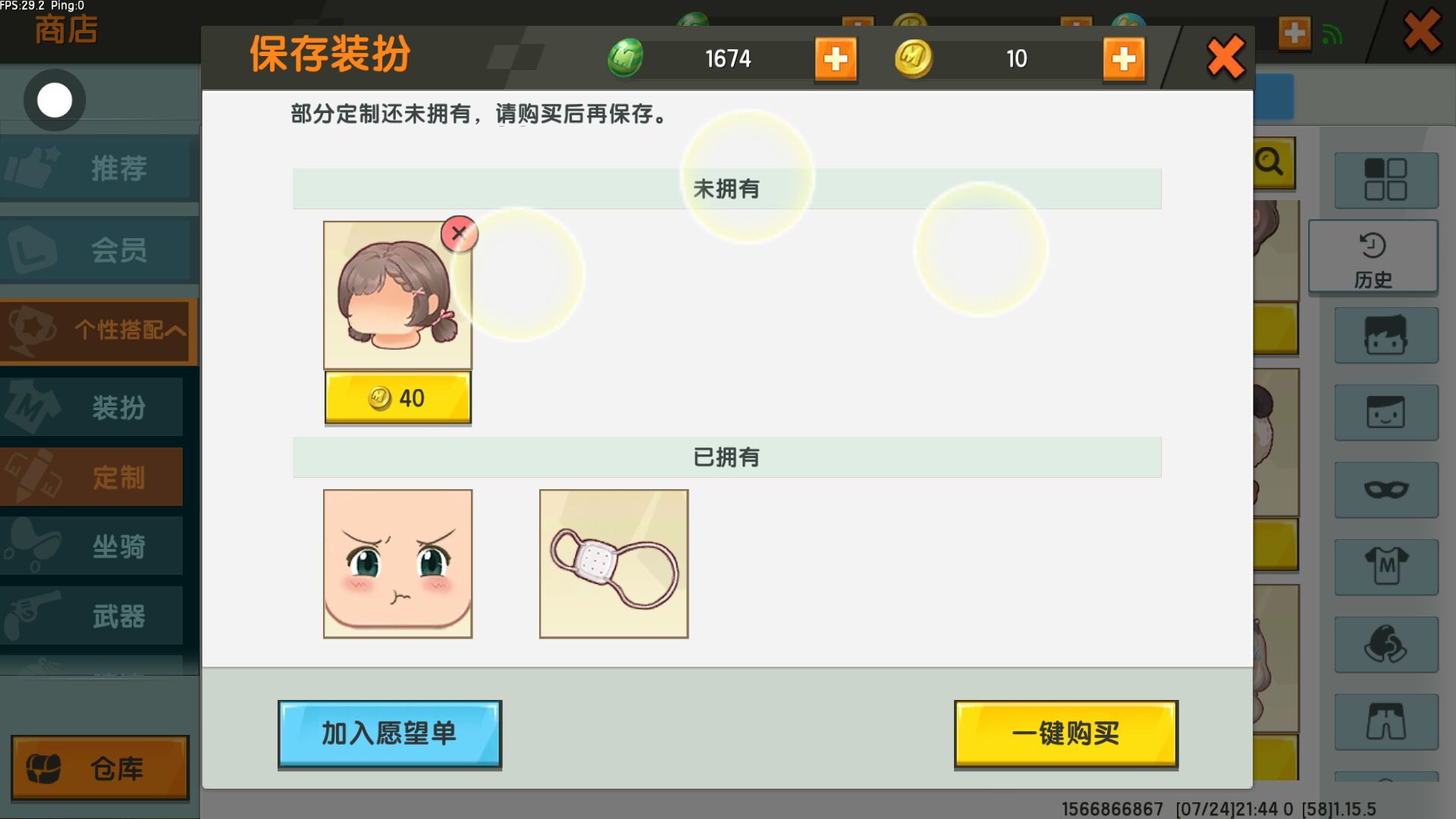Open the grid layout view icon
The height and width of the screenshot is (819, 1456).
[x=1386, y=180]
